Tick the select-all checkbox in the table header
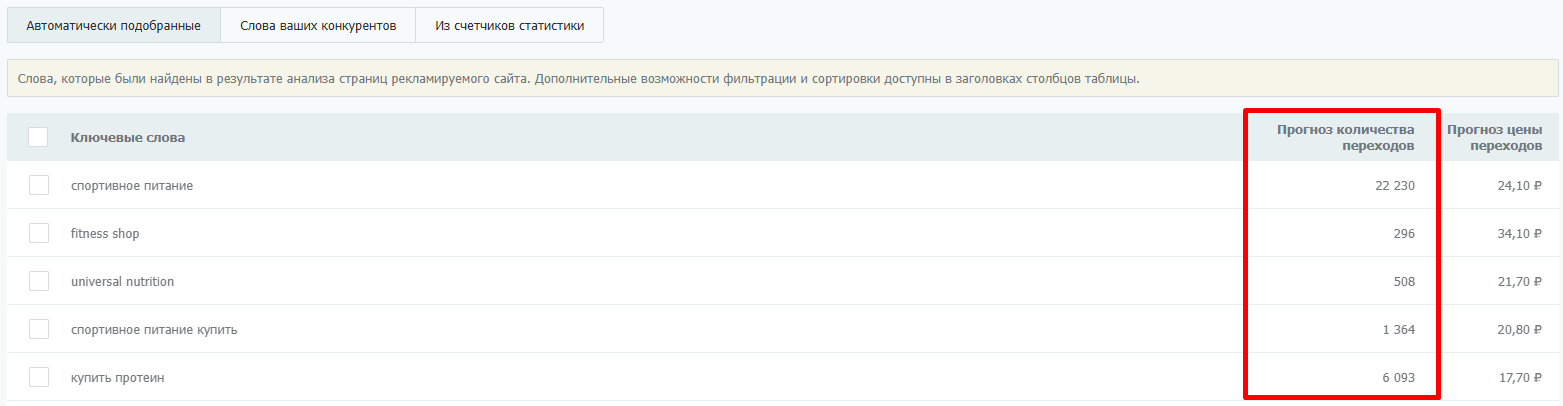1563x406 pixels. 38,137
